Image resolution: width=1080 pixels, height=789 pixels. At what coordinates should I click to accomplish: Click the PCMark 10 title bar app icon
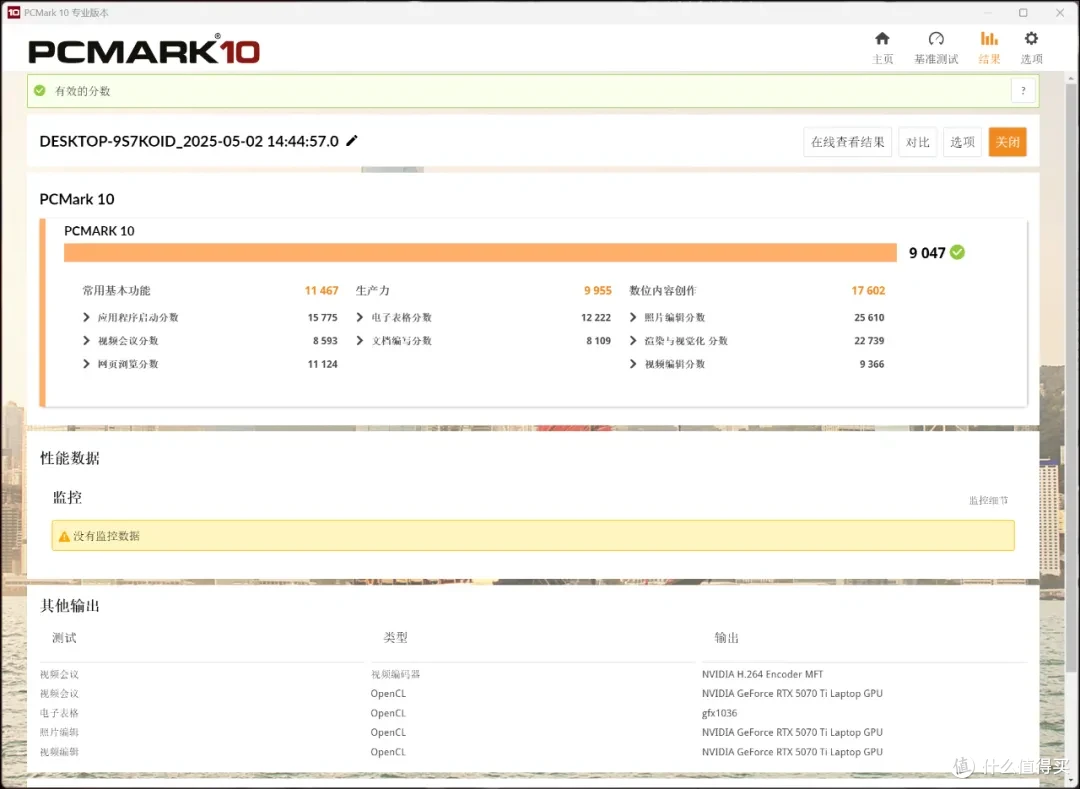(14, 12)
